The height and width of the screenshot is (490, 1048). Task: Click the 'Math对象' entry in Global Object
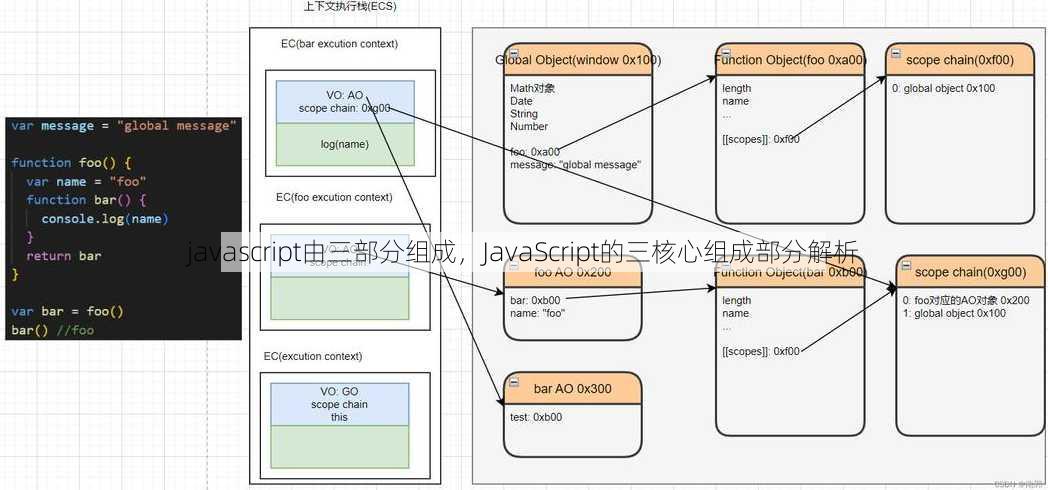pos(533,88)
